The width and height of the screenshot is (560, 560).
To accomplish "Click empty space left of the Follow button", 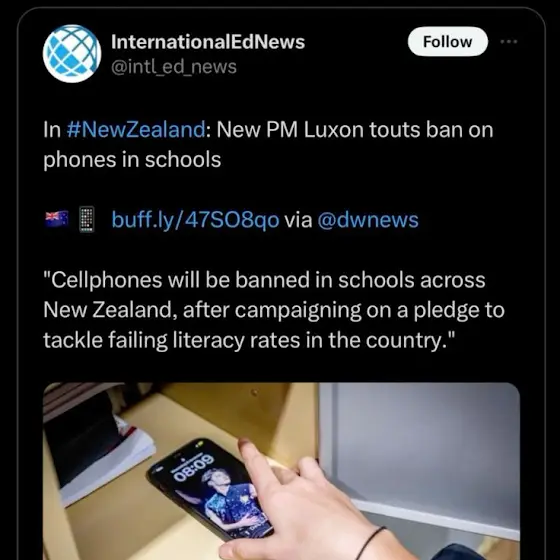I will 355,42.
